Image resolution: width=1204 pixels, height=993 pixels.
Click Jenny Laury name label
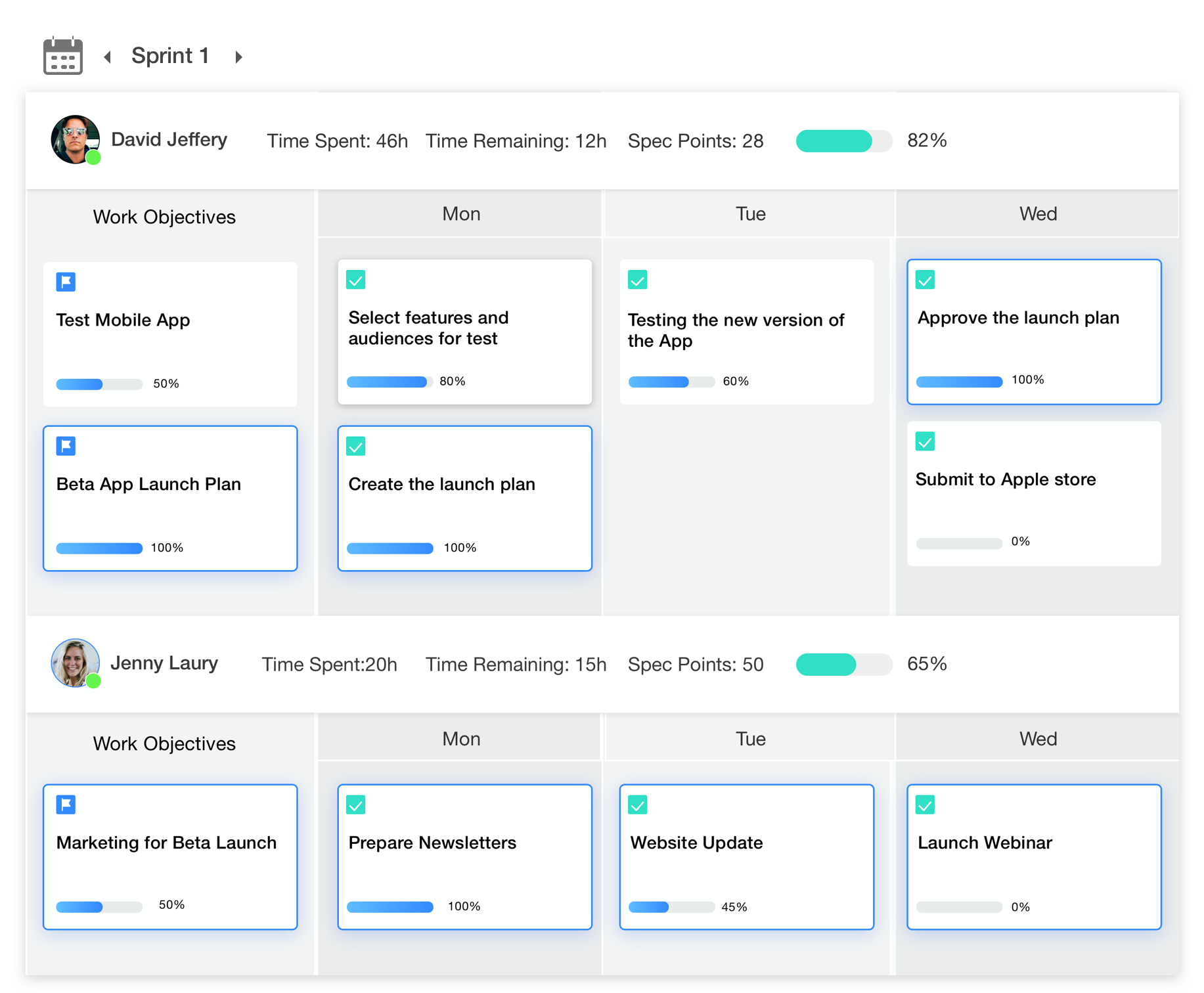coord(164,663)
